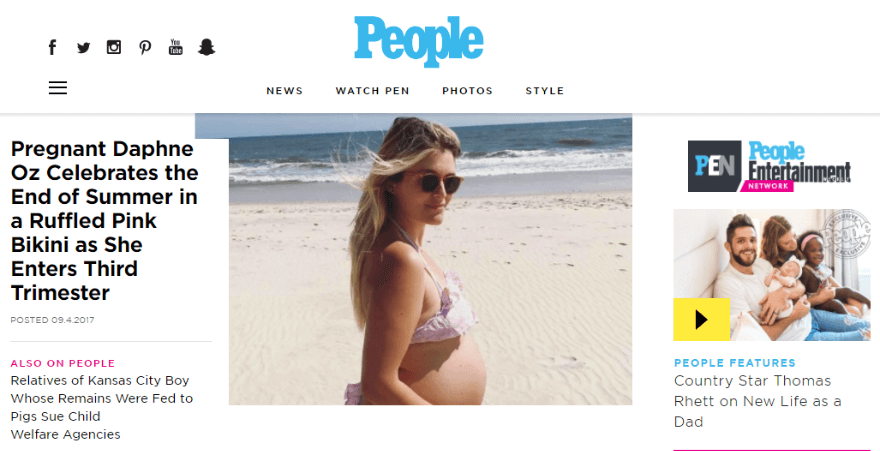The image size is (880, 451).
Task: Read the Country Star Thomas Rhett article
Action: [x=758, y=401]
